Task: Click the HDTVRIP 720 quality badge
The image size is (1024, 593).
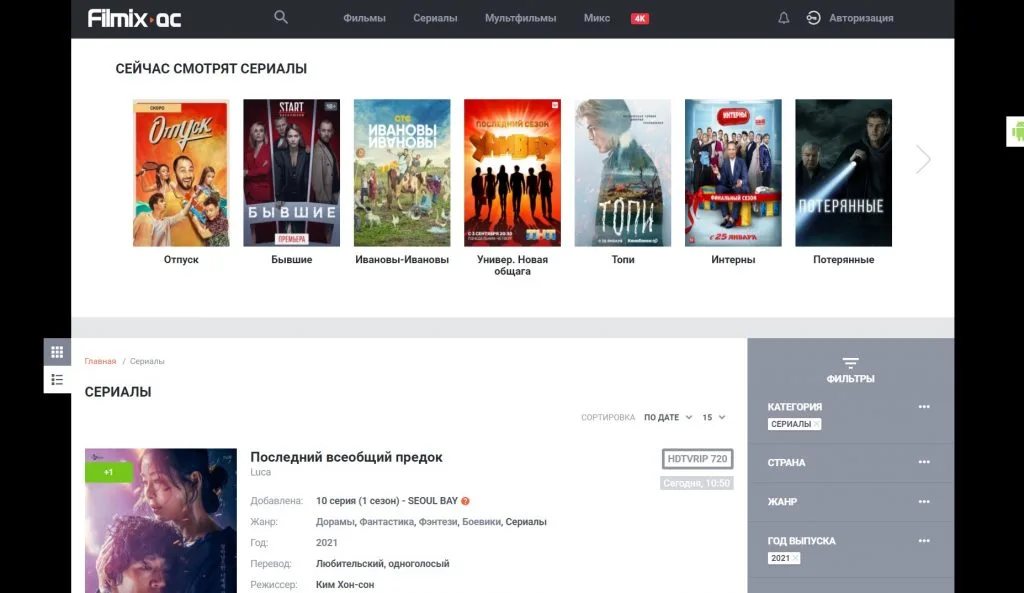Action: [x=699, y=459]
